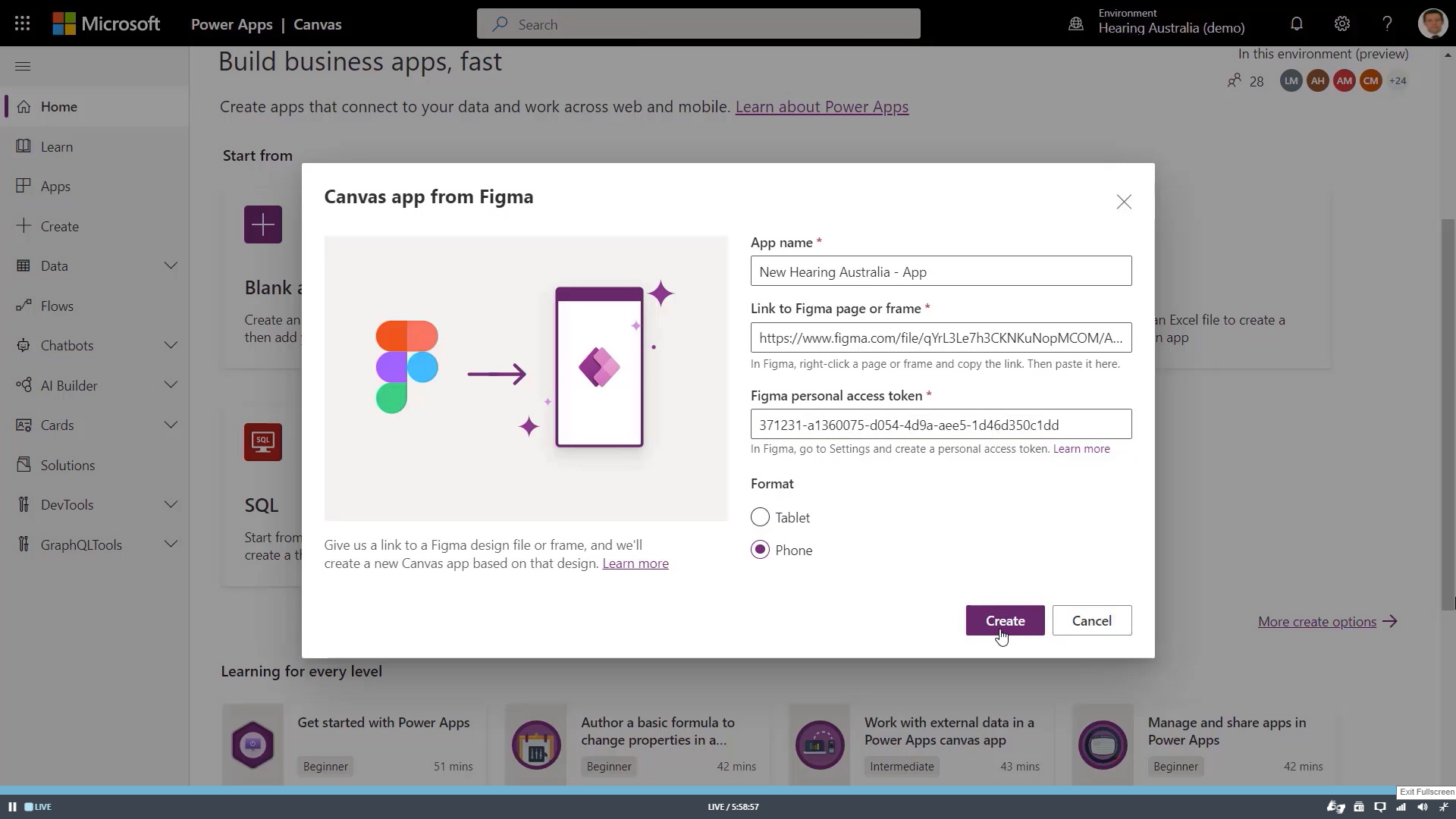Open the Settings gear
1456x819 pixels.
pyautogui.click(x=1342, y=24)
